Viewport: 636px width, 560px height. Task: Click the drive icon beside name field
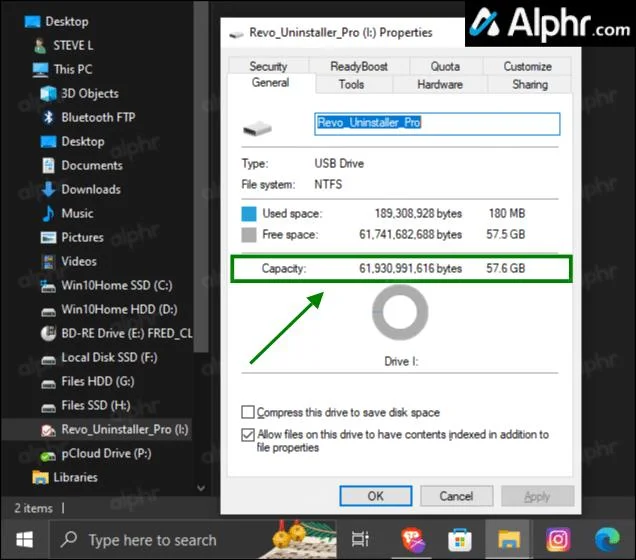tap(257, 128)
